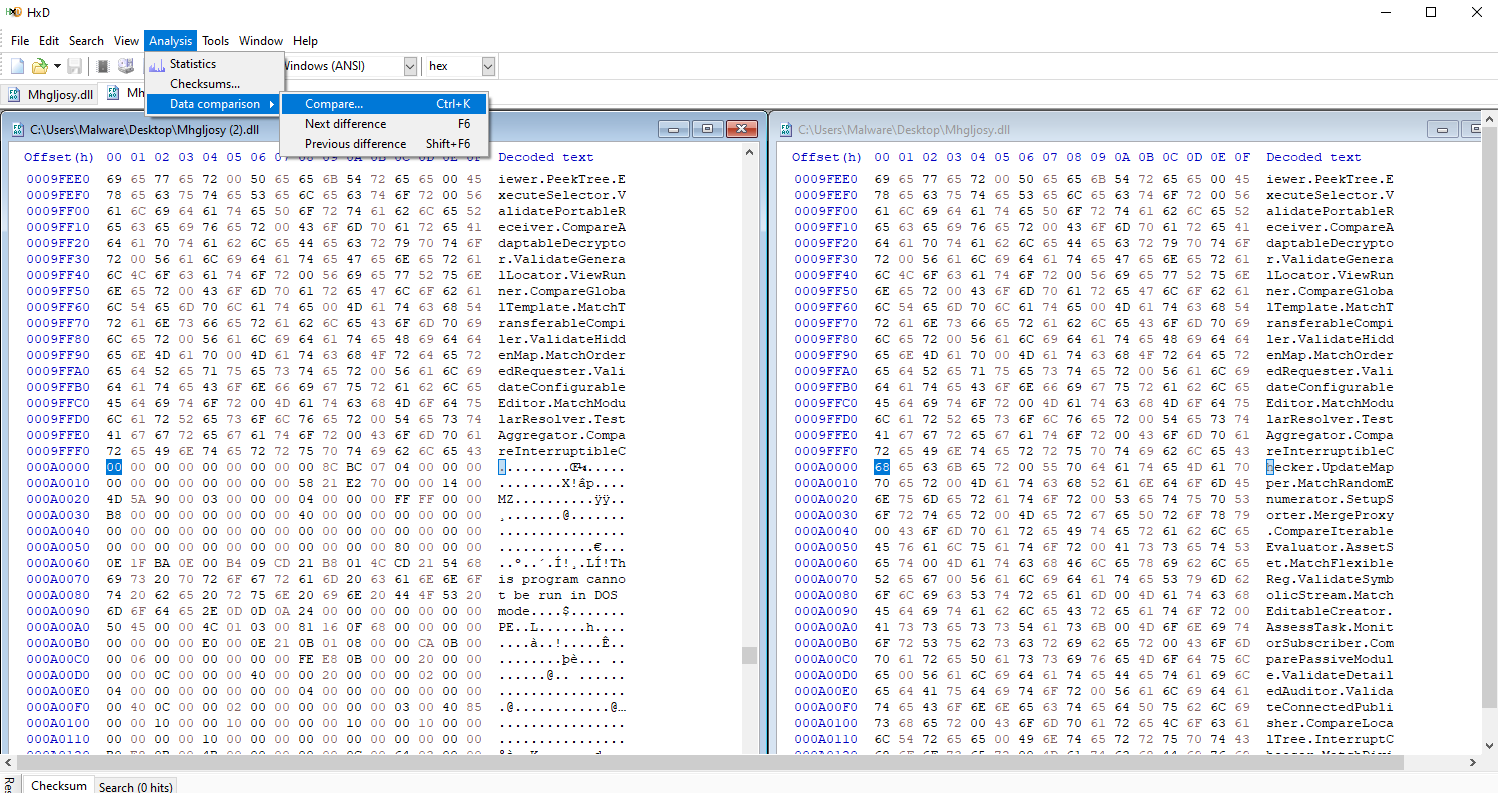Viewport: 1498px width, 793px height.
Task: Click left pane 'Decoded text' column header
Action: (x=546, y=157)
